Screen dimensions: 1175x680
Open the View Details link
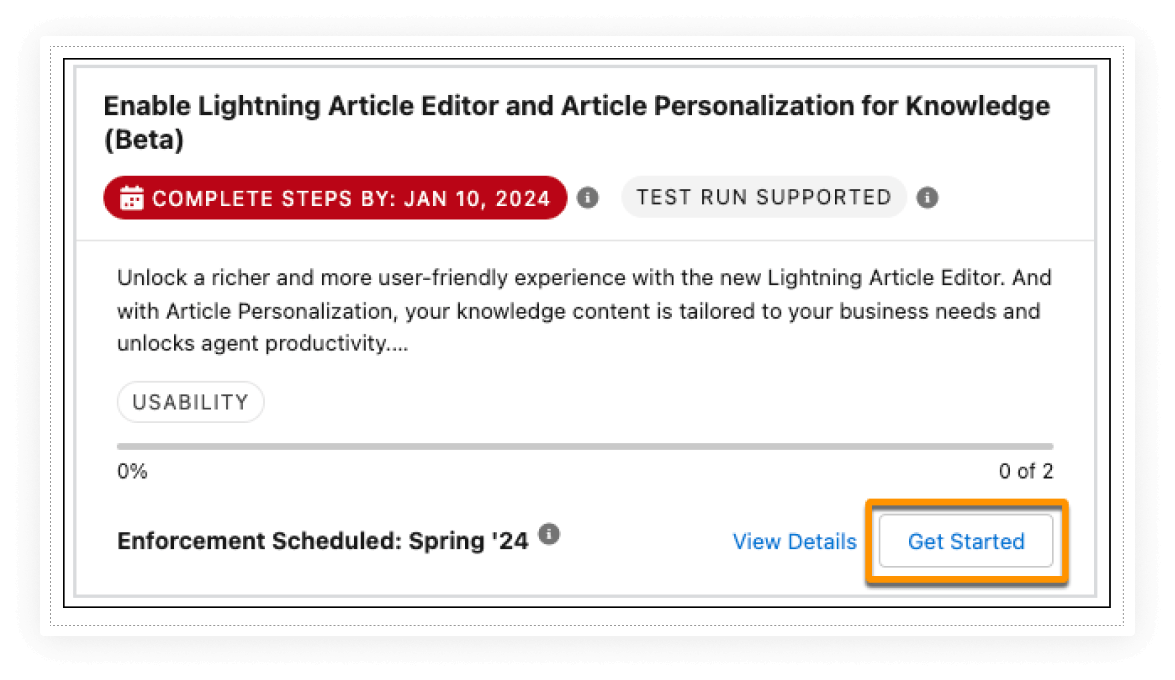(x=794, y=541)
